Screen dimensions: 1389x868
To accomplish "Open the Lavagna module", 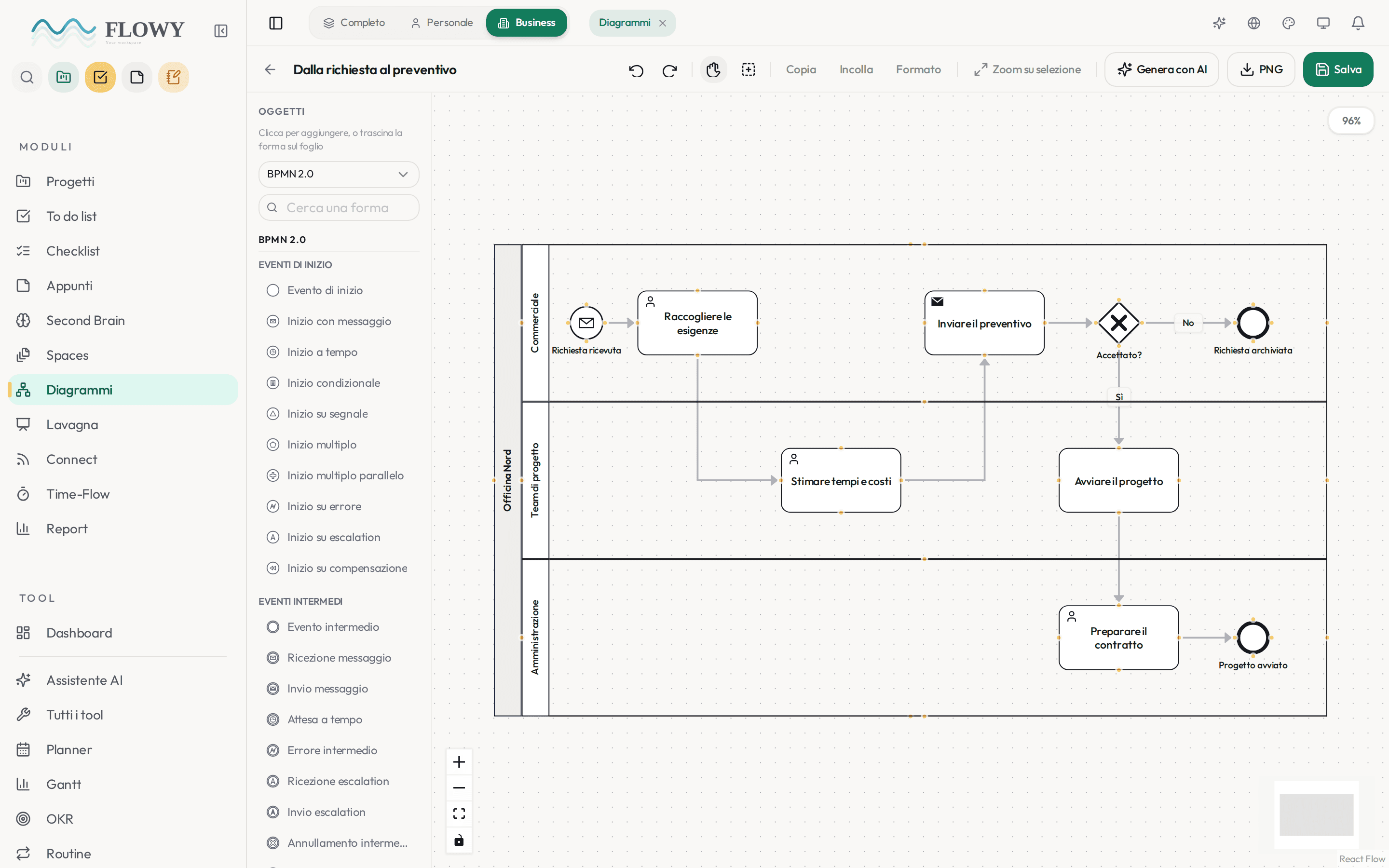I will coord(123,424).
